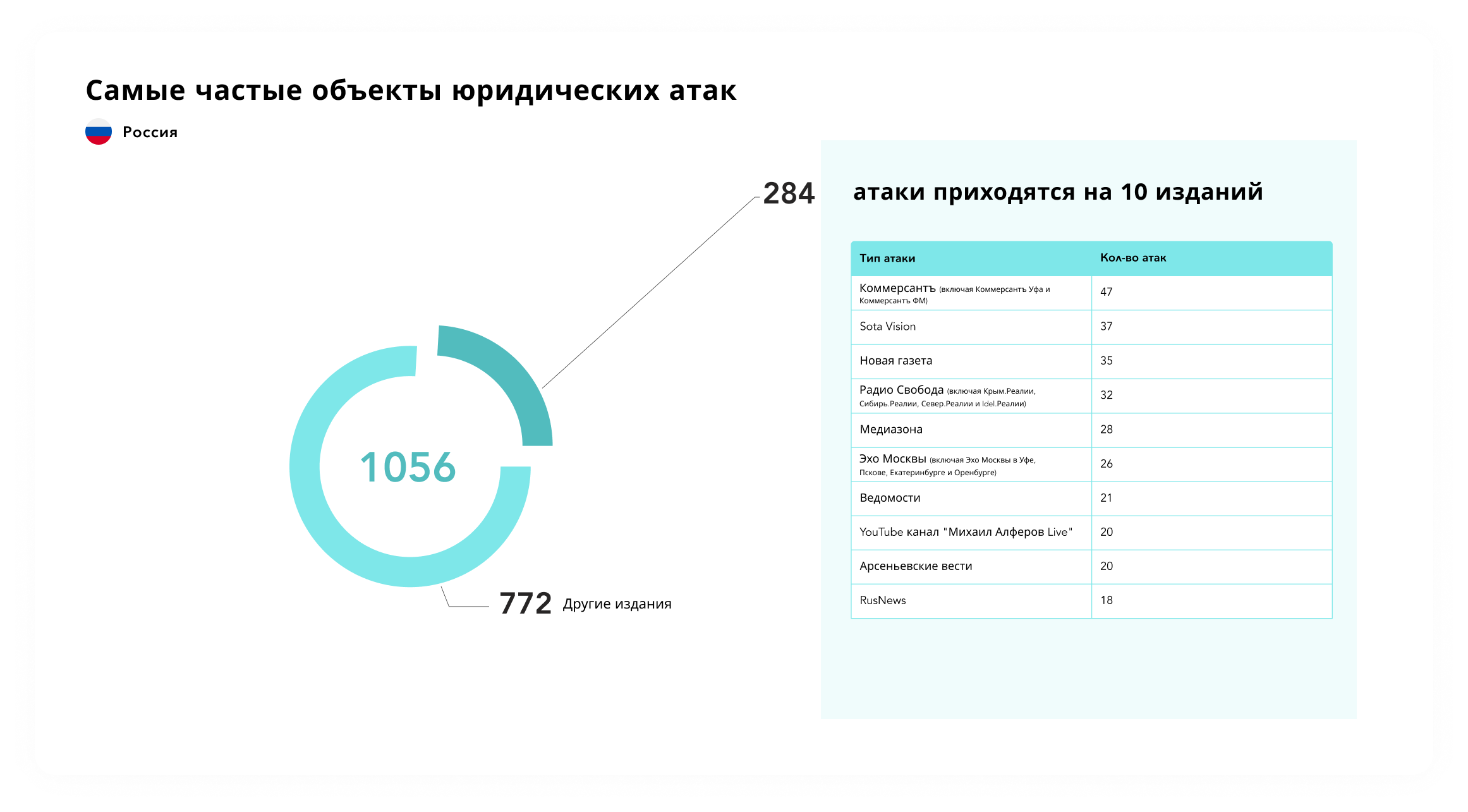The height and width of the screenshot is (812, 1468).
Task: Click the value "37" for Sota Vision
Action: click(1106, 327)
